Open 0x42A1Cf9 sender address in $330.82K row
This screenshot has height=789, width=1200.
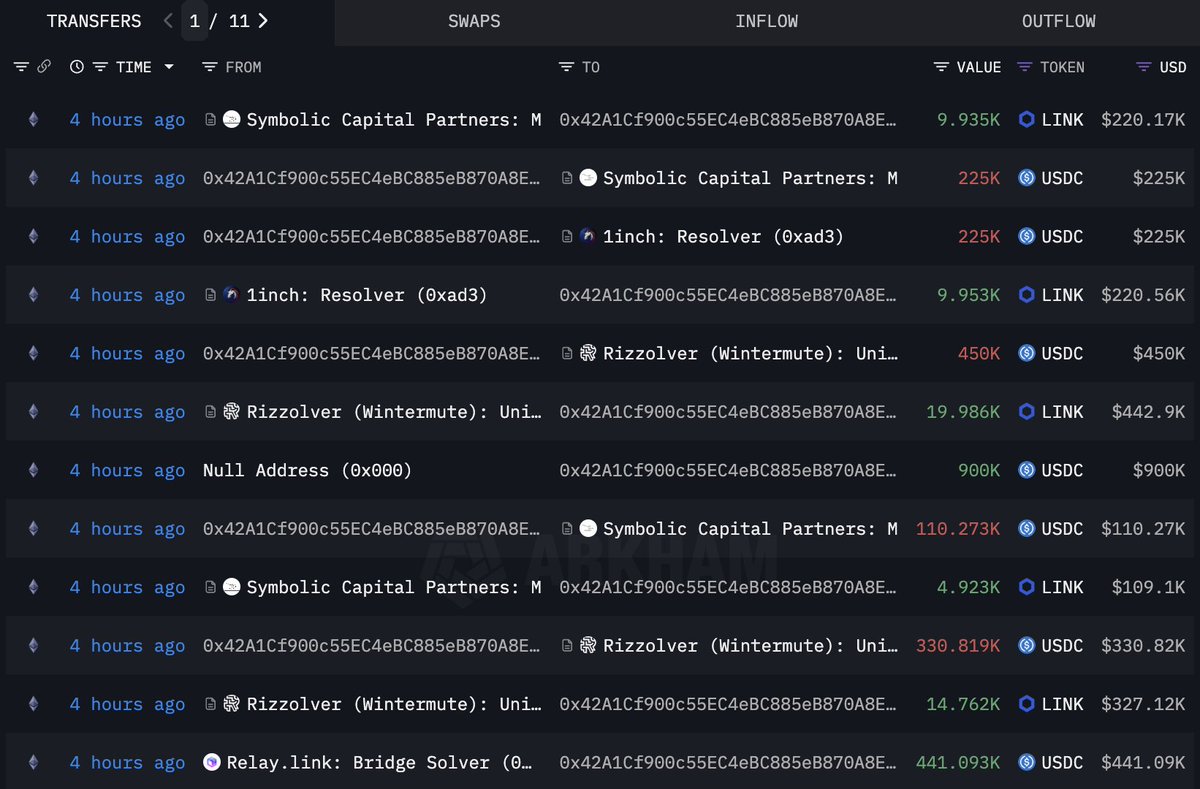pos(372,645)
